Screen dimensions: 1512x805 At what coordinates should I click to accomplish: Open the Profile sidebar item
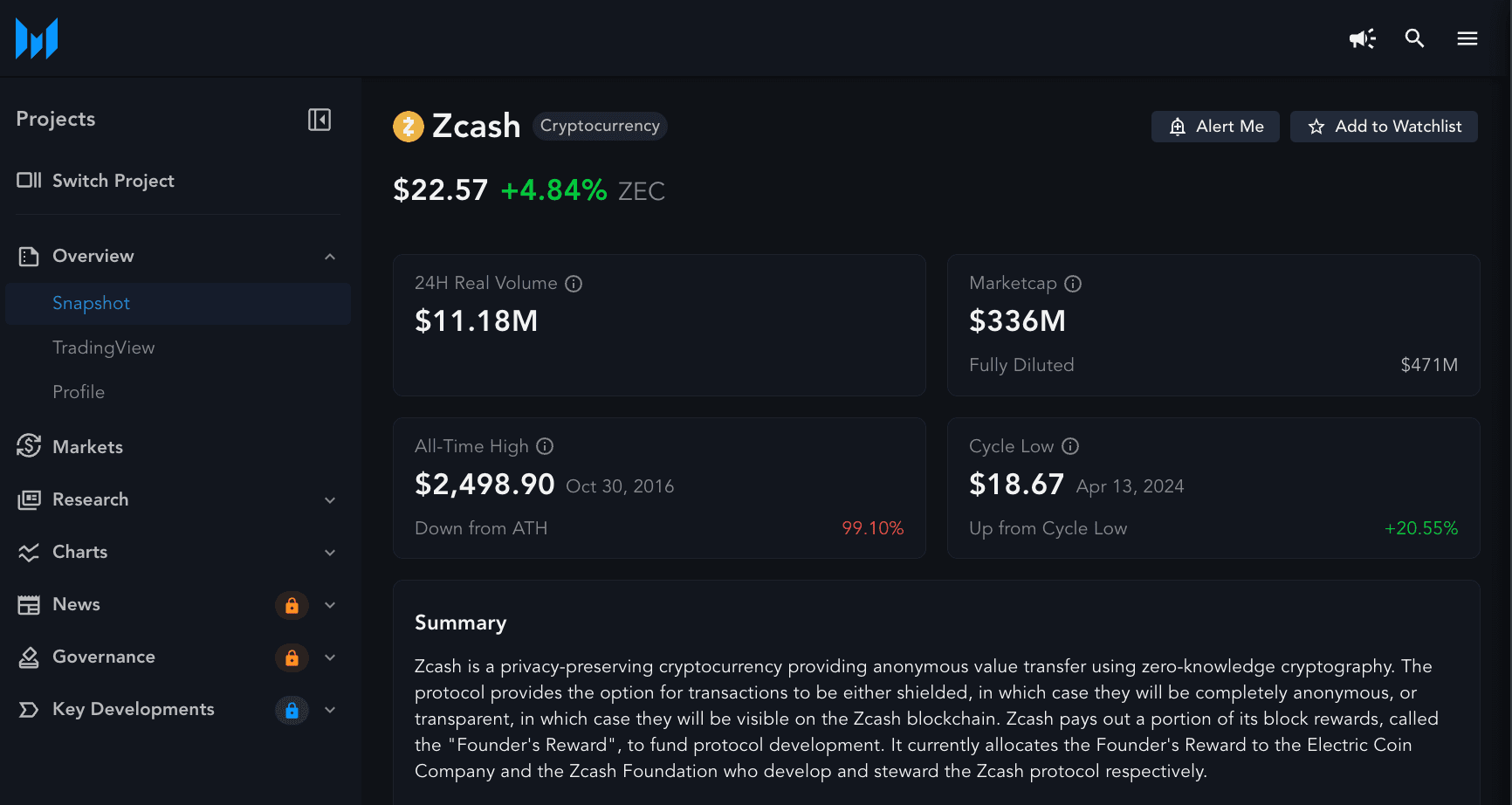point(79,392)
